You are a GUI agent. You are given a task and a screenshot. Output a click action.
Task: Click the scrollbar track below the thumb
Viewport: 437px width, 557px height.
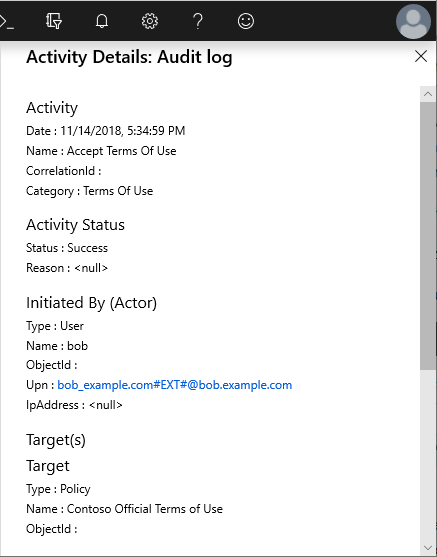[428, 455]
